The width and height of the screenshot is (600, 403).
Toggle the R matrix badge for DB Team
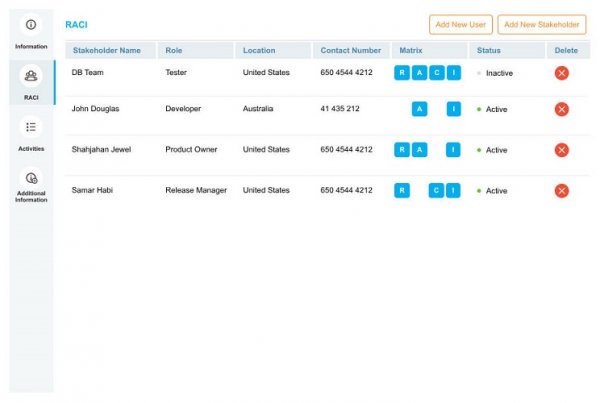point(402,73)
